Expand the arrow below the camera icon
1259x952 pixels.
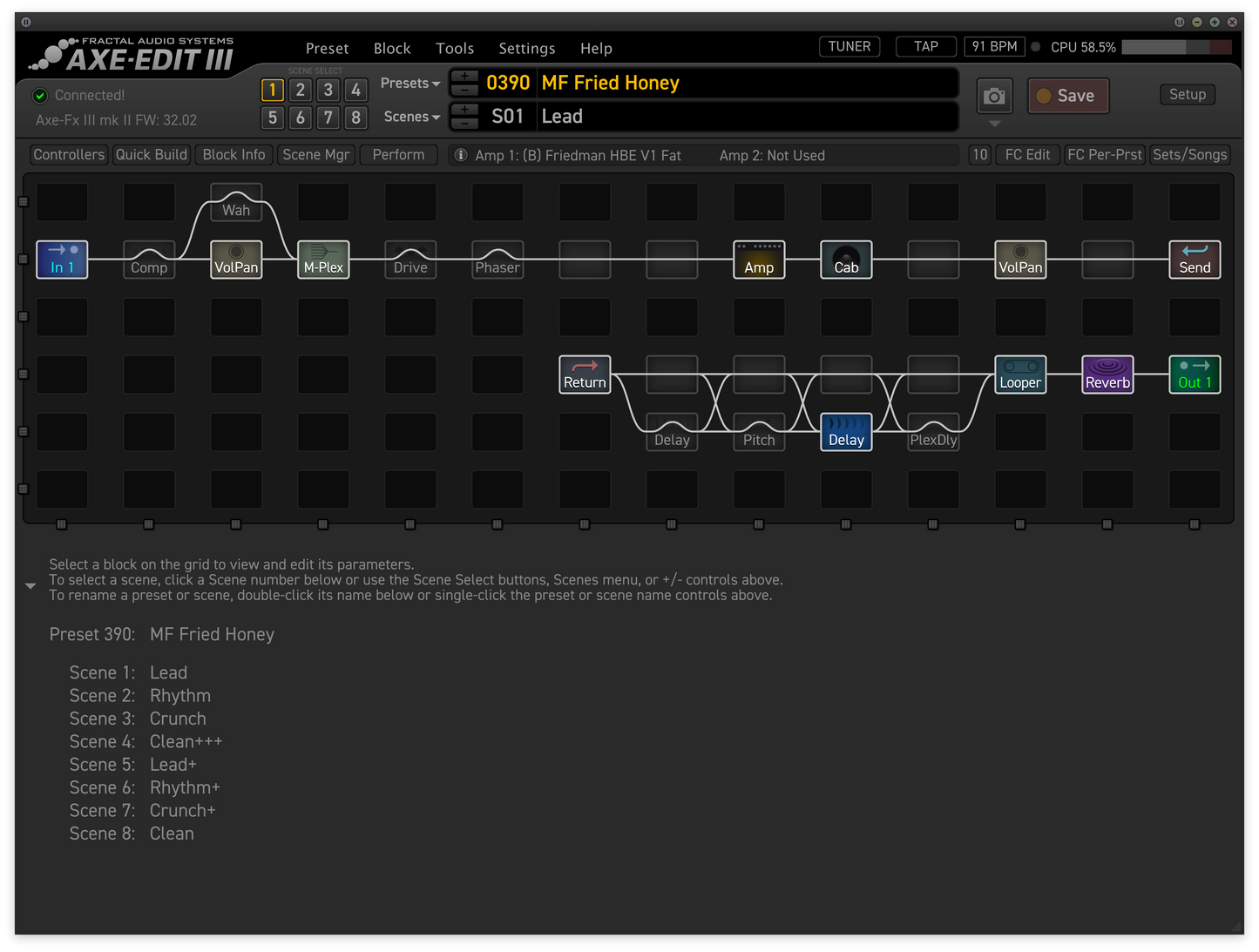pos(994,124)
